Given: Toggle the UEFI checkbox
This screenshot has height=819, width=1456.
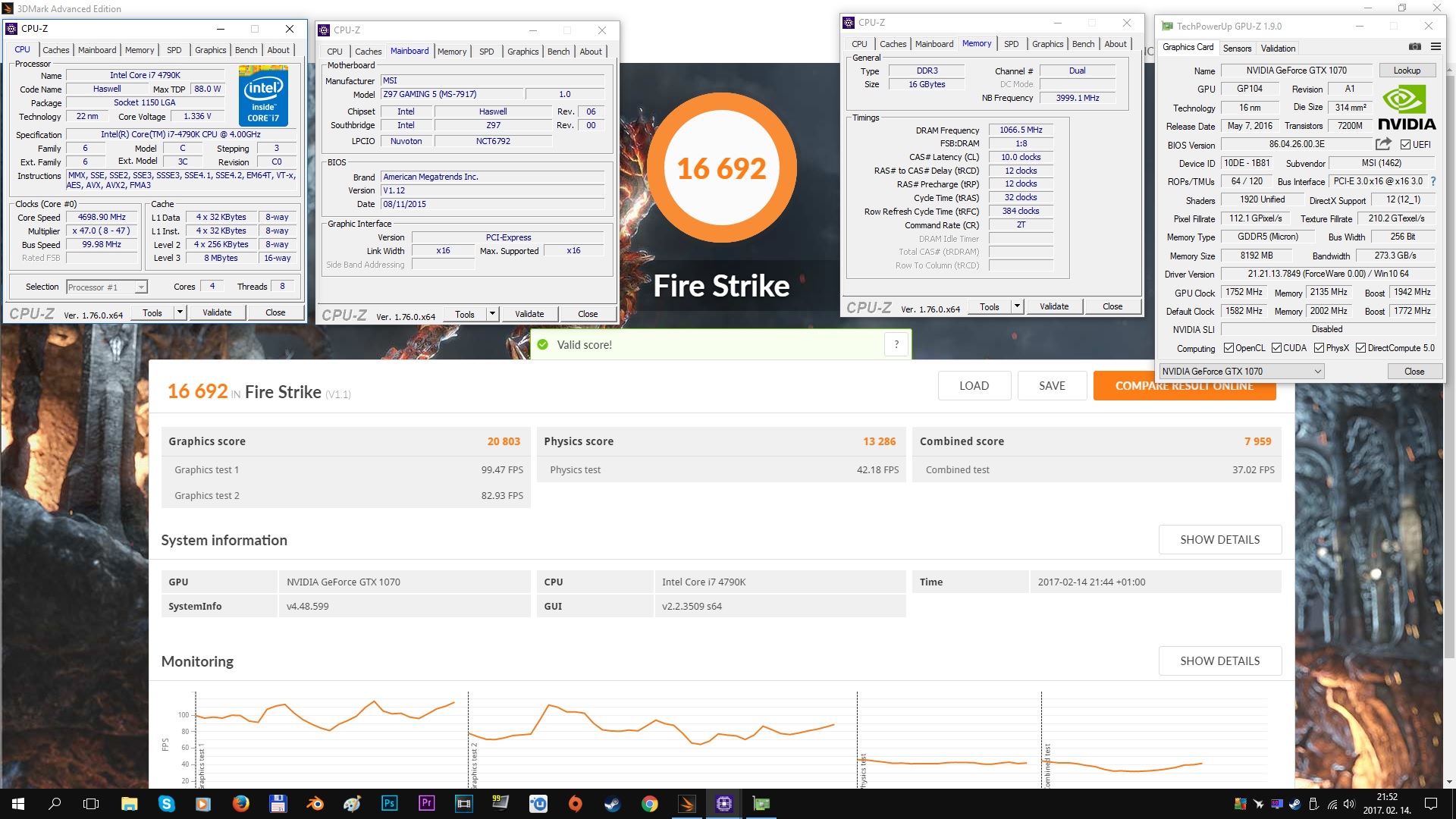Looking at the screenshot, I should click(1405, 145).
